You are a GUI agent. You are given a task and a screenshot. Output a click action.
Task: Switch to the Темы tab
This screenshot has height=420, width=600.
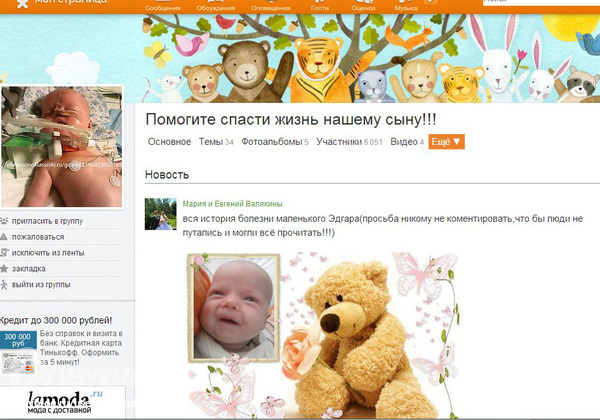point(216,142)
